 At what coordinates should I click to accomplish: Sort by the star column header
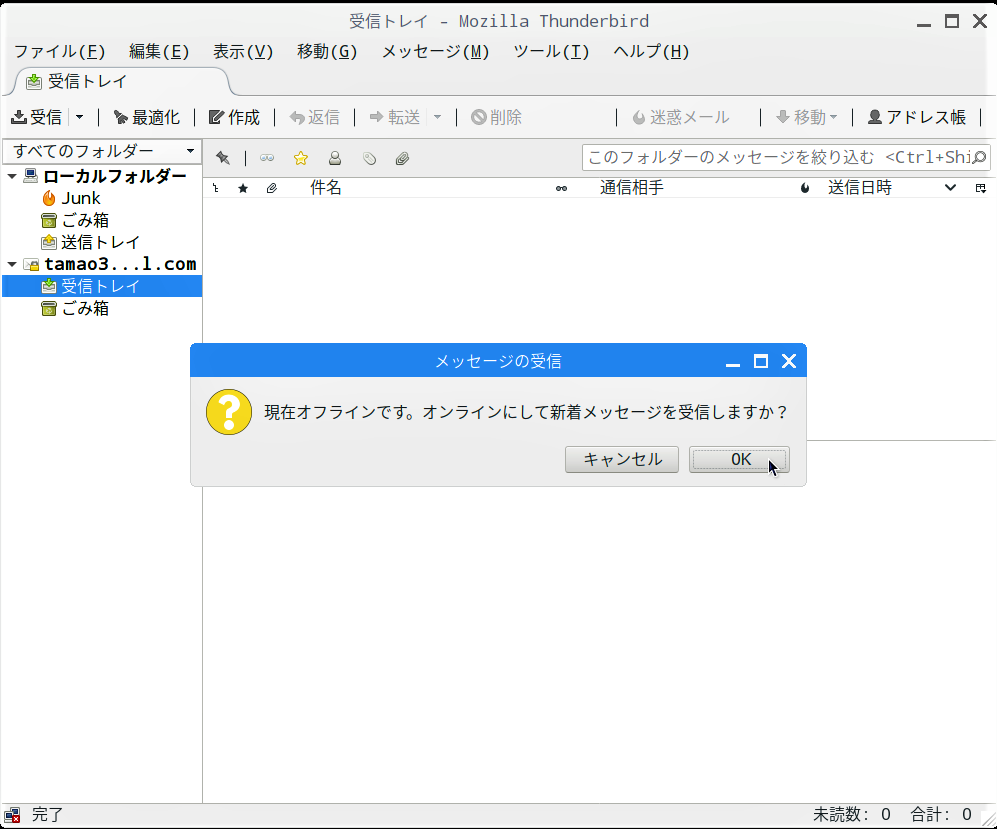coord(243,188)
